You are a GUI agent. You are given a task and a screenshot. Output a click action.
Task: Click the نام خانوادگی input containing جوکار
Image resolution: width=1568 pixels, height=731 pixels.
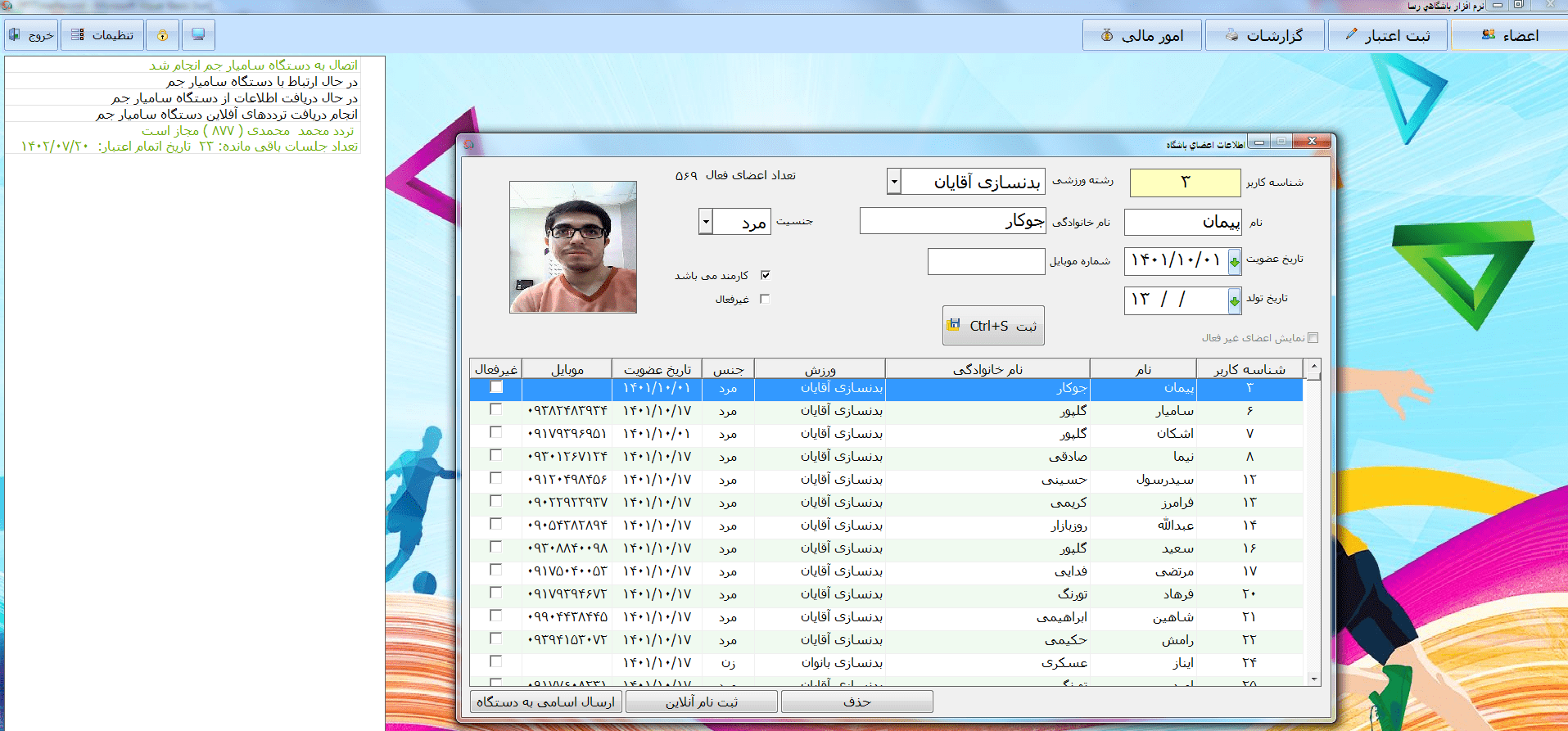pos(953,221)
